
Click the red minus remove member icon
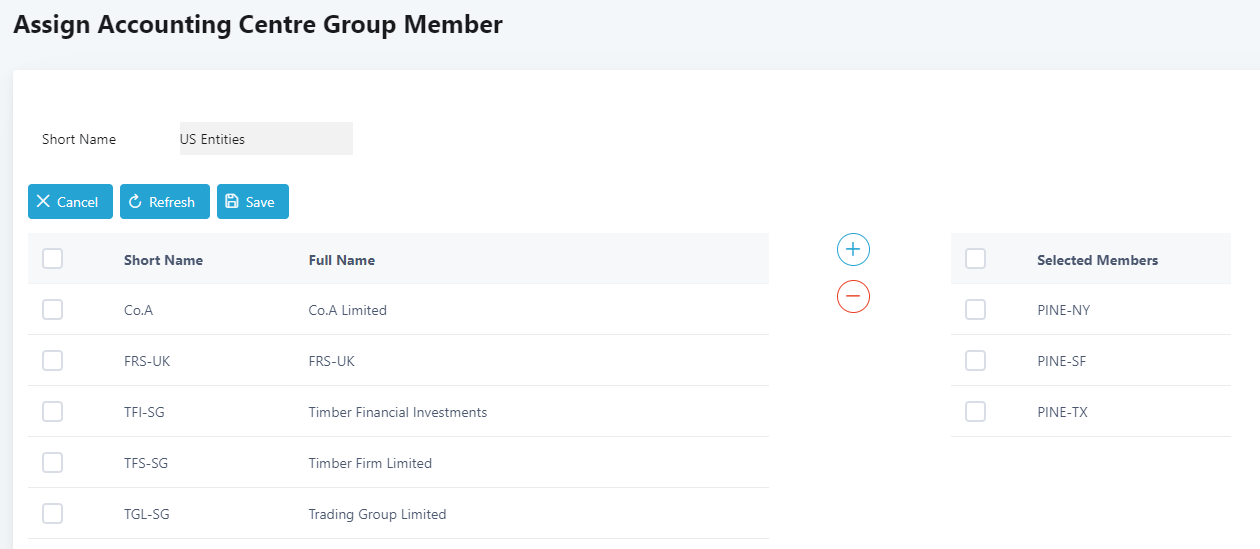[x=853, y=296]
